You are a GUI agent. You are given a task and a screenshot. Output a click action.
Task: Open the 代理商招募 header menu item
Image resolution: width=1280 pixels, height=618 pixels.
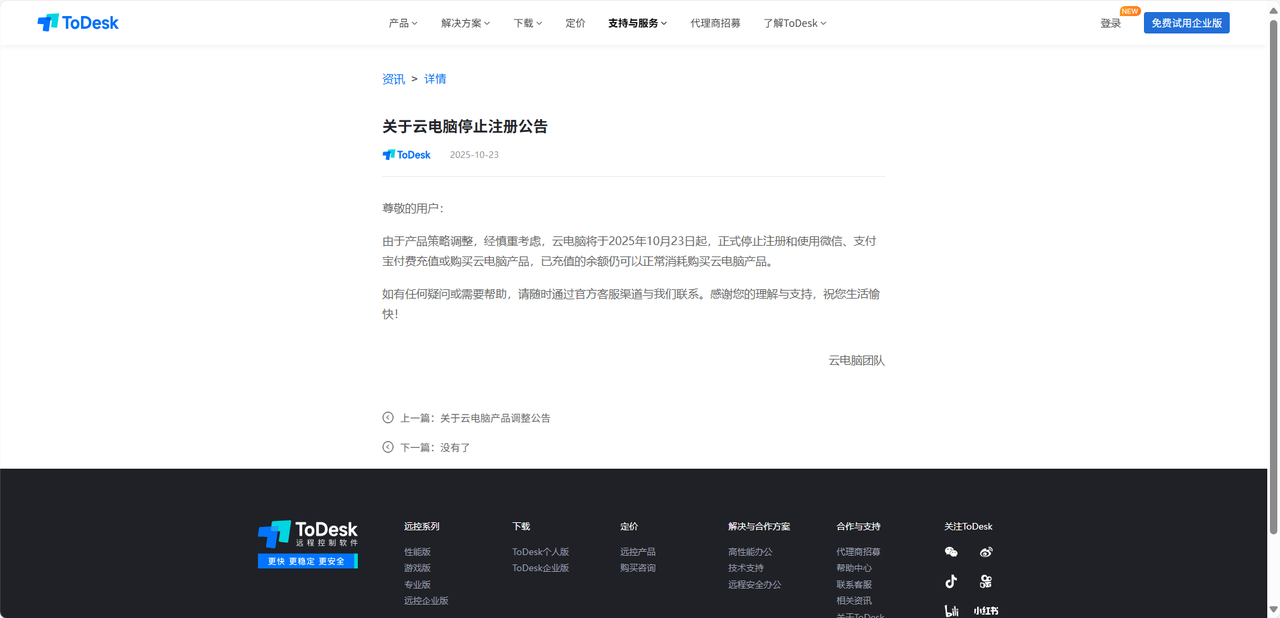[715, 23]
